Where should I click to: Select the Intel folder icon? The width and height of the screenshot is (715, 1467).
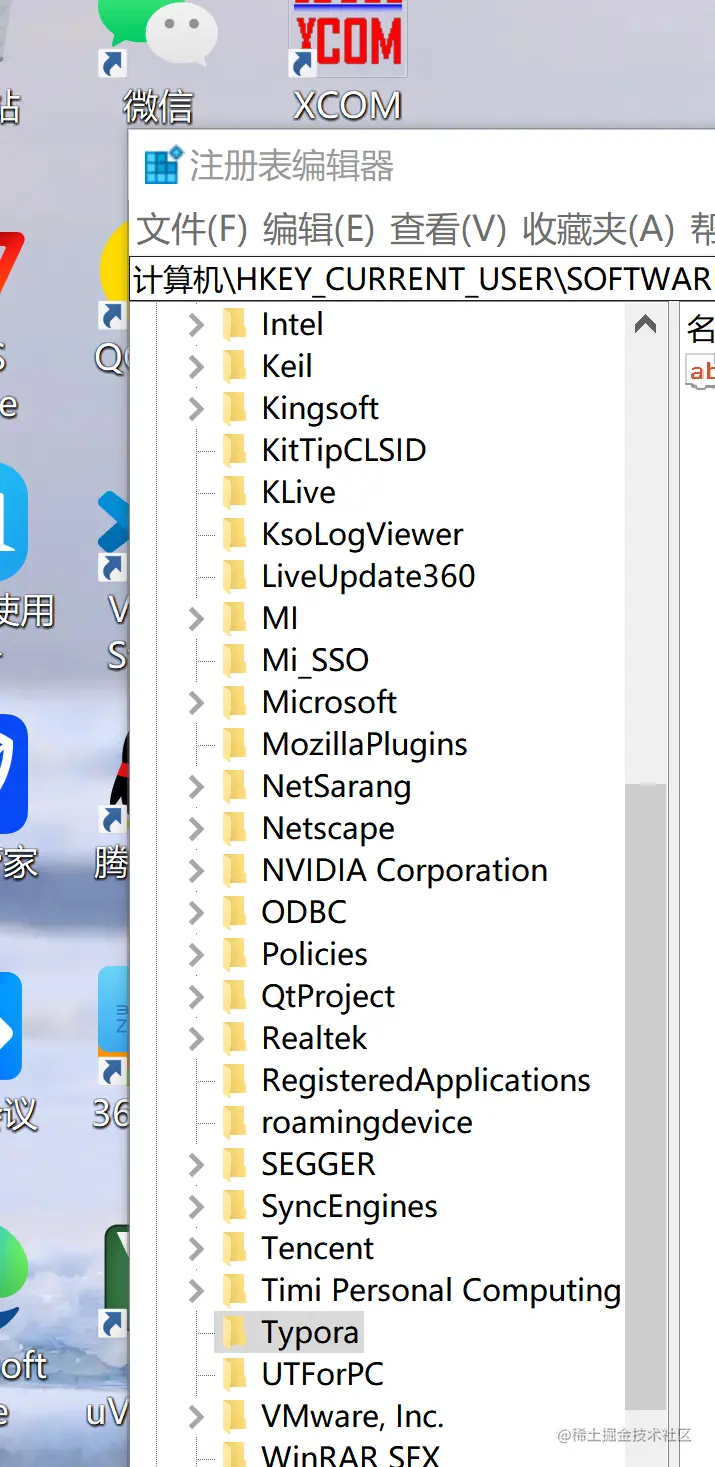(x=234, y=324)
